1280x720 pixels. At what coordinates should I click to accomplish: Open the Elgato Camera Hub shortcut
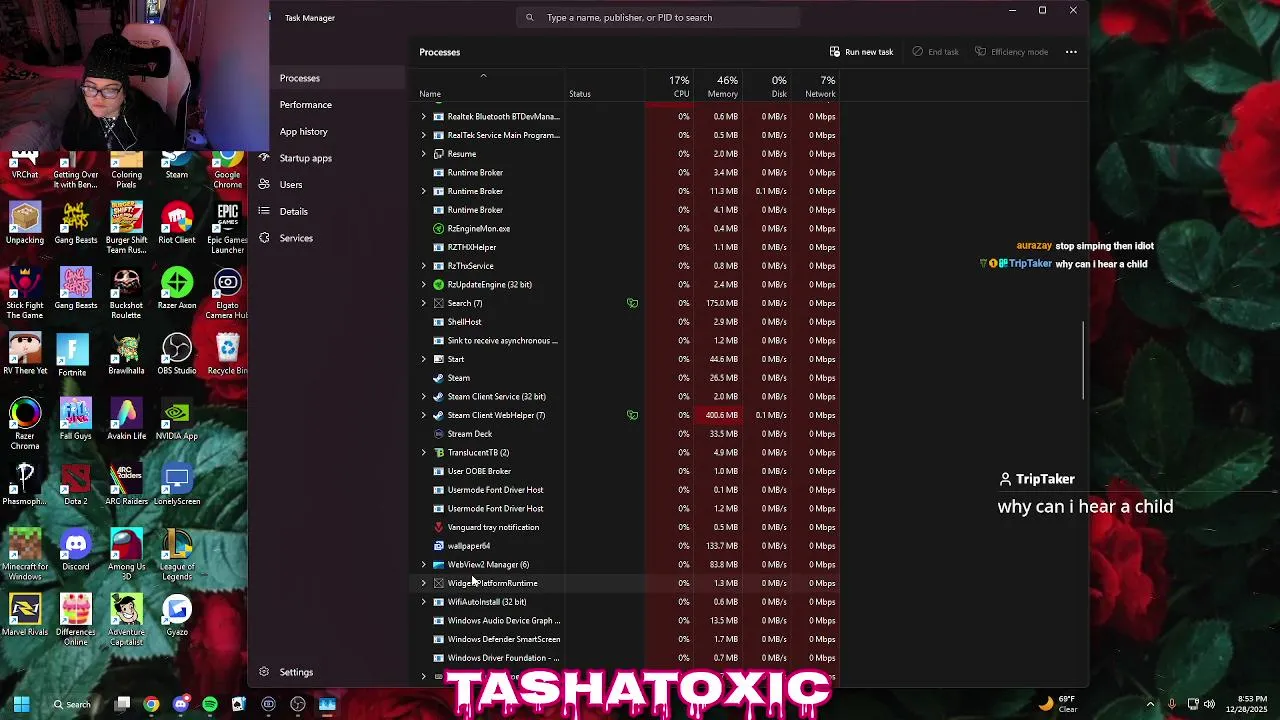227,294
